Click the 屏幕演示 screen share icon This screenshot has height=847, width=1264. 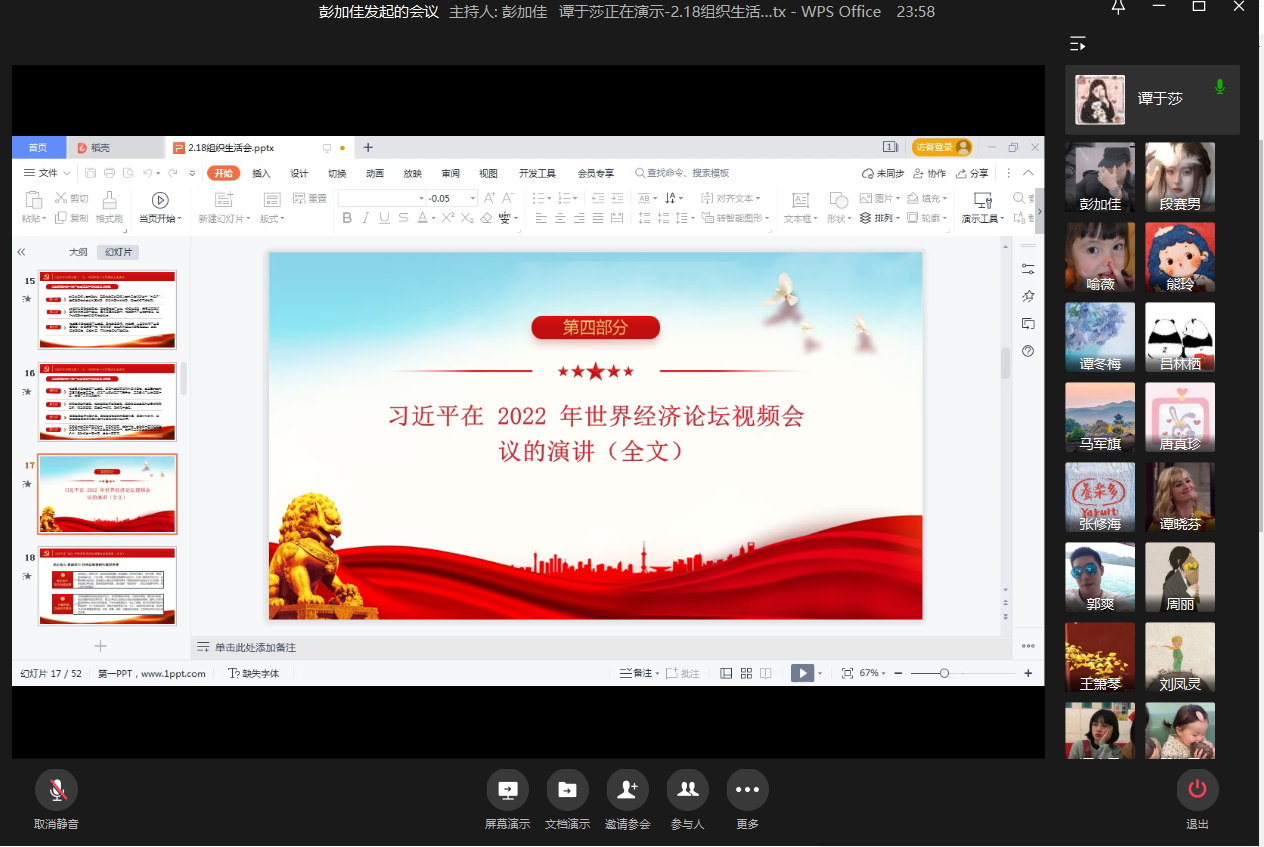point(507,790)
